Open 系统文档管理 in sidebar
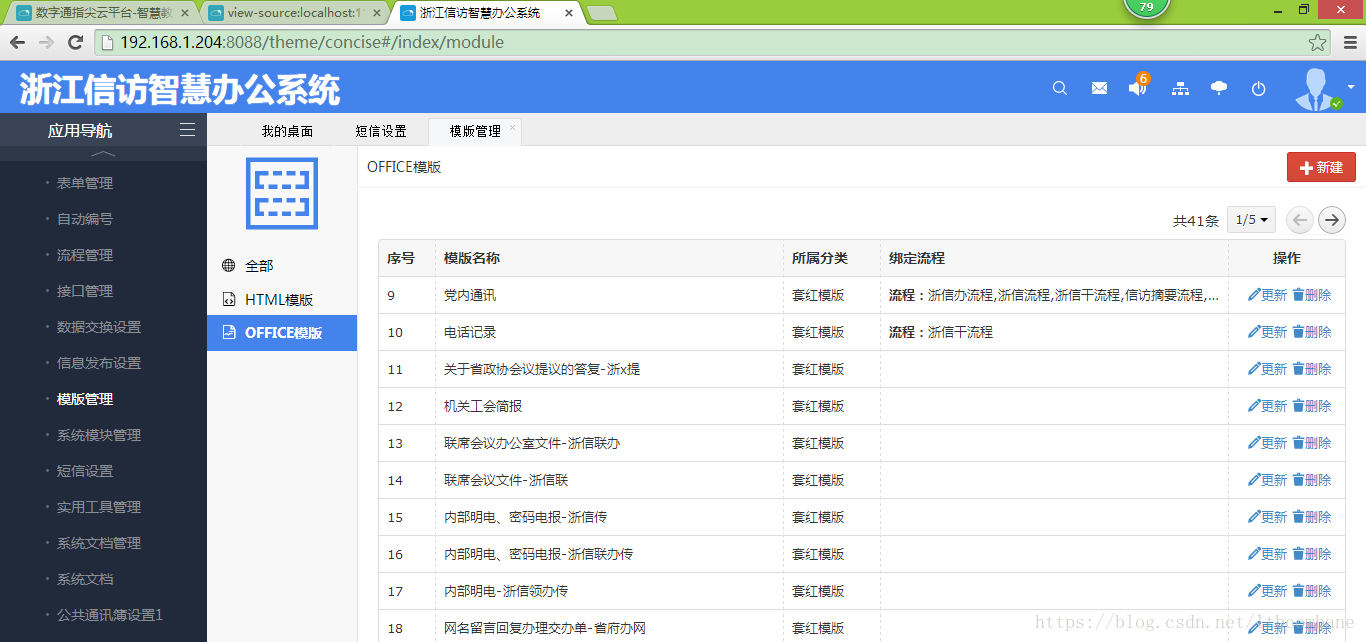Image resolution: width=1366 pixels, height=642 pixels. click(99, 543)
